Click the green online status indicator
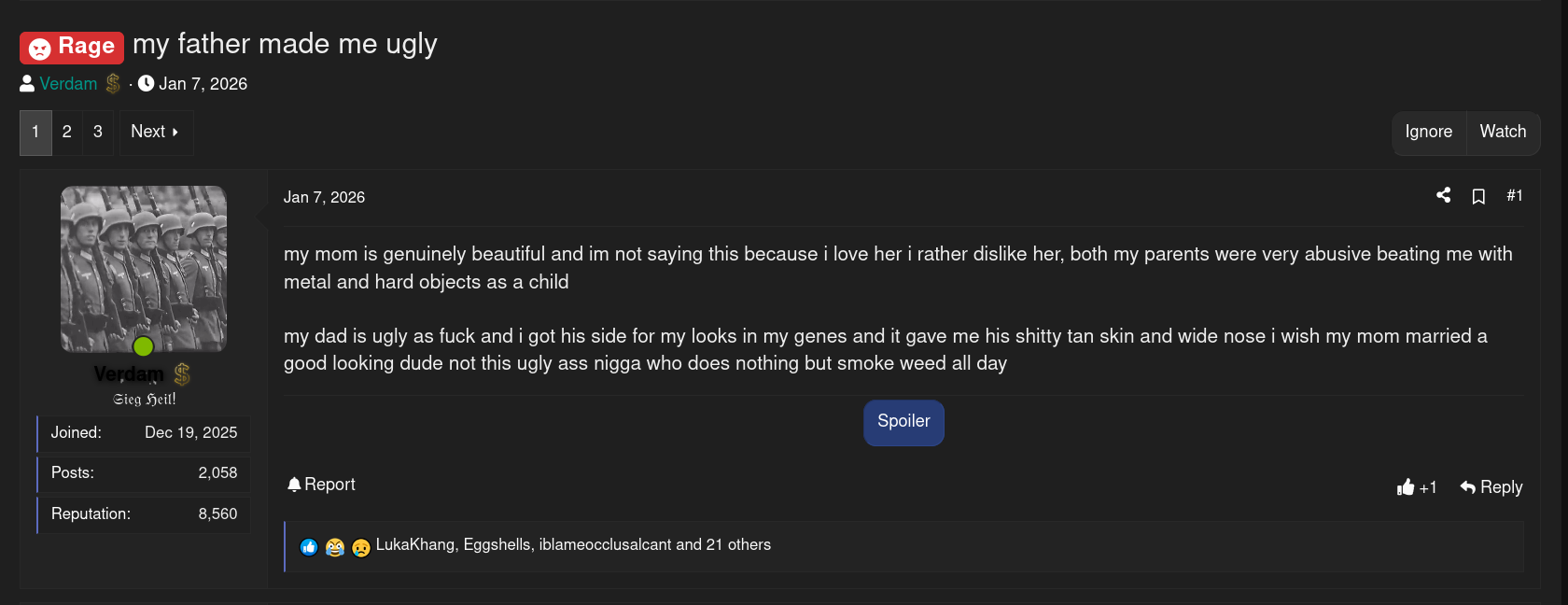 point(143,345)
